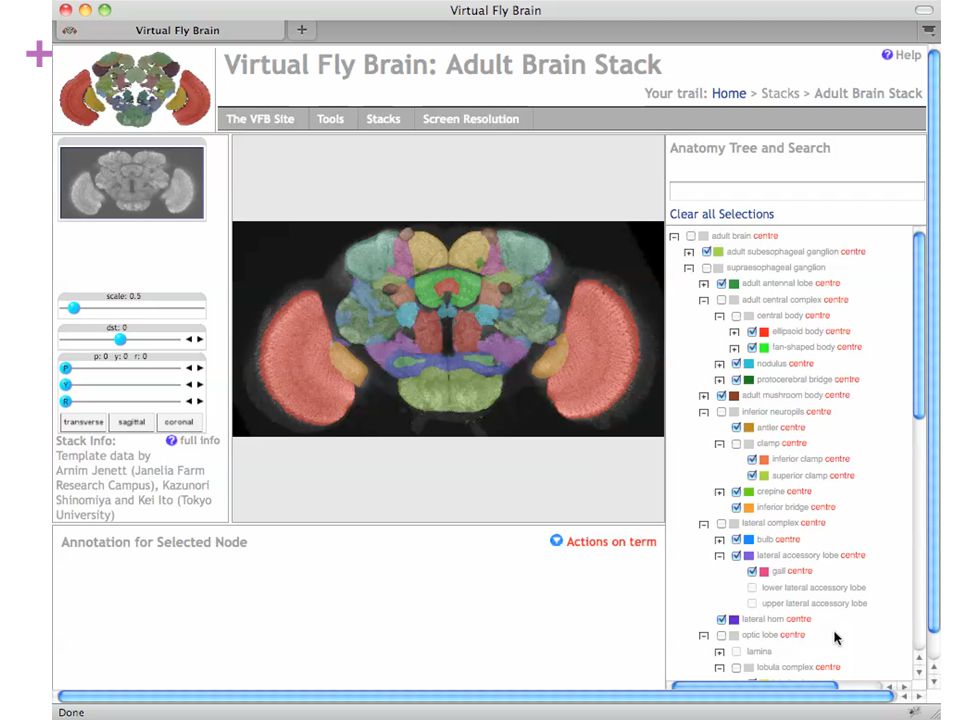Click the fan-shaped body green color swatch

pyautogui.click(x=764, y=348)
